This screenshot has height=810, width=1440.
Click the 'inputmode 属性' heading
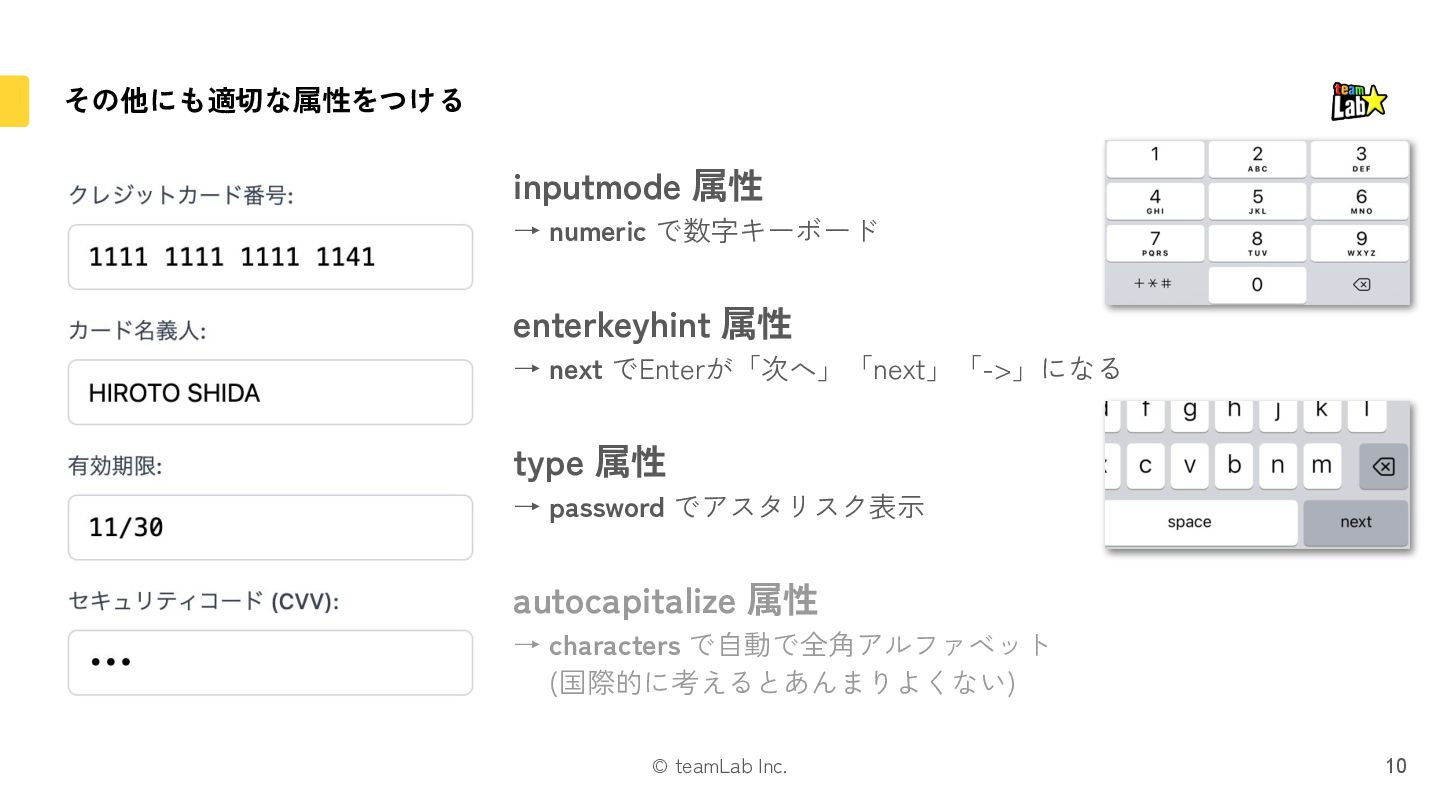pyautogui.click(x=637, y=187)
